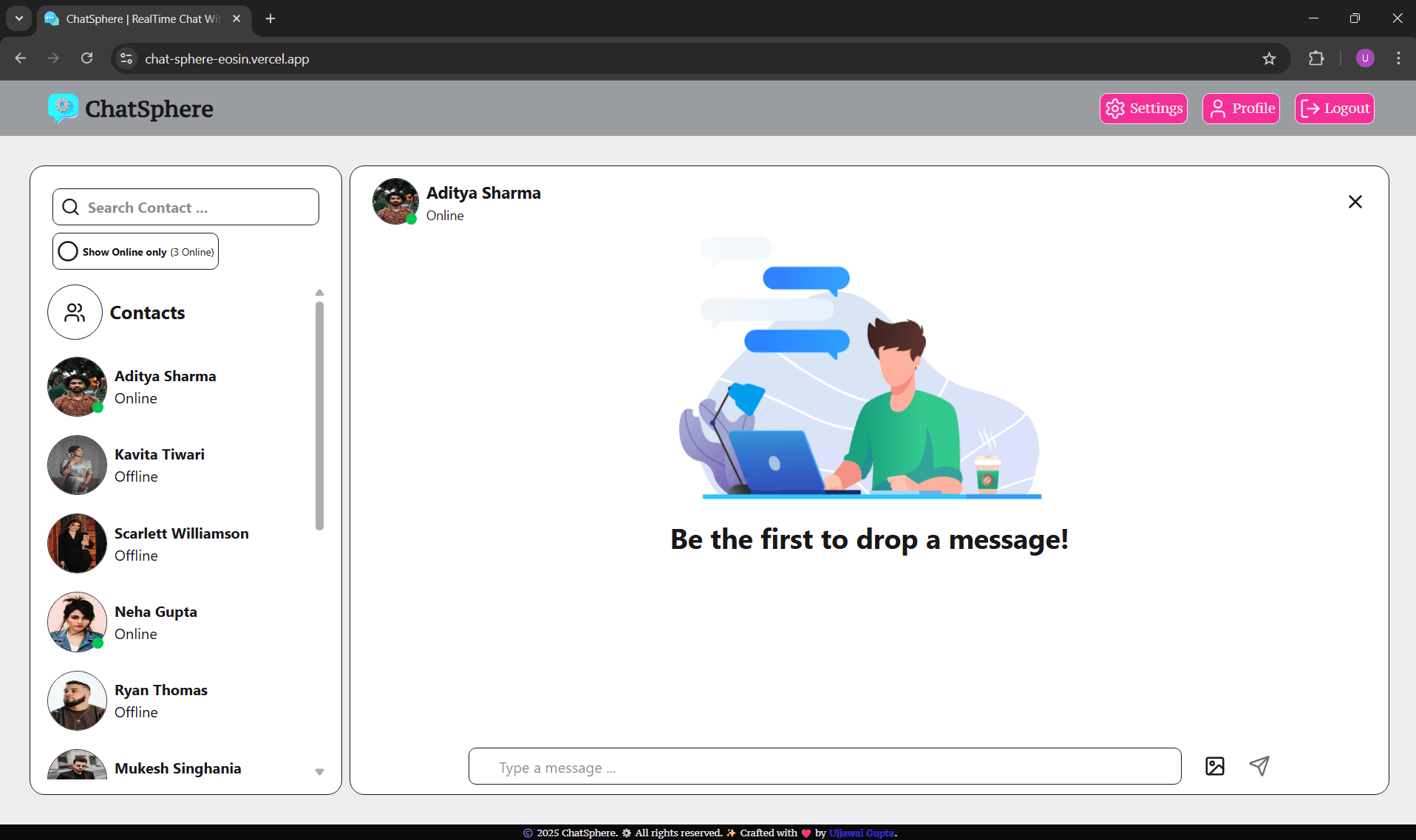Open the Ujjawal Gupta link in footer
The image size is (1416, 840).
861,833
